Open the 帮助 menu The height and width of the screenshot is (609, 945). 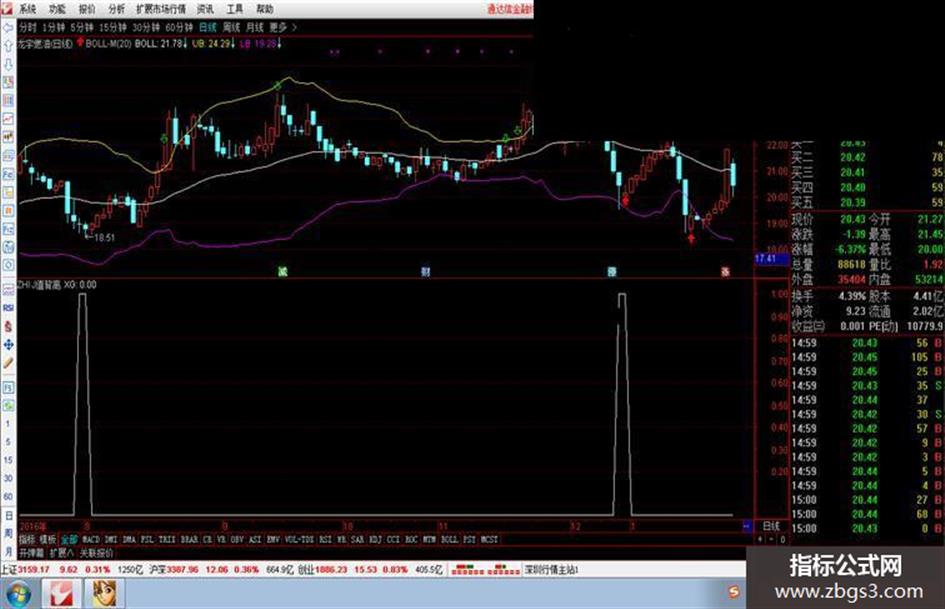(x=265, y=9)
